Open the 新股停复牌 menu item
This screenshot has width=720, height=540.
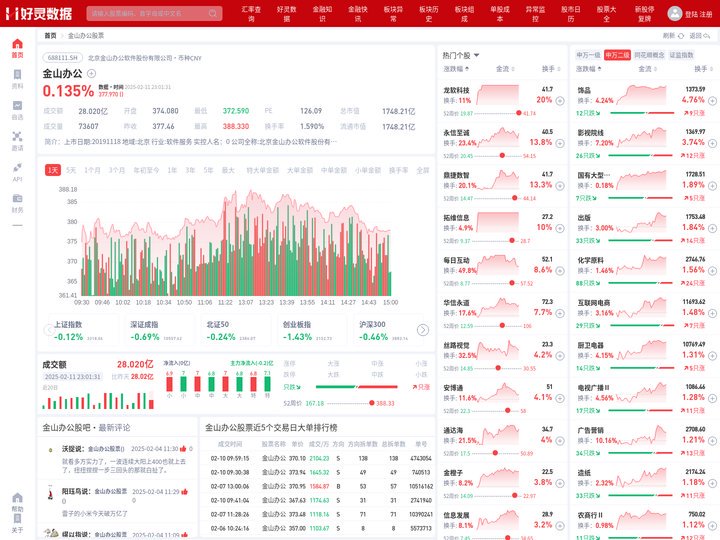[x=645, y=14]
